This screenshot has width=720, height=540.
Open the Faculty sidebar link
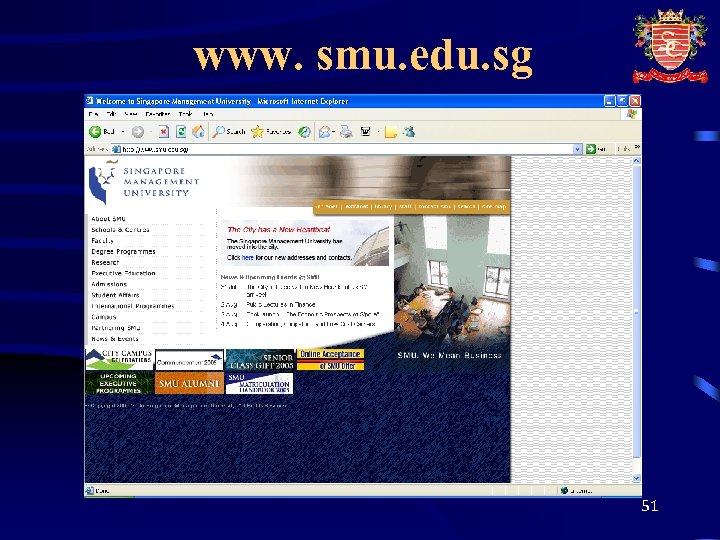point(102,241)
